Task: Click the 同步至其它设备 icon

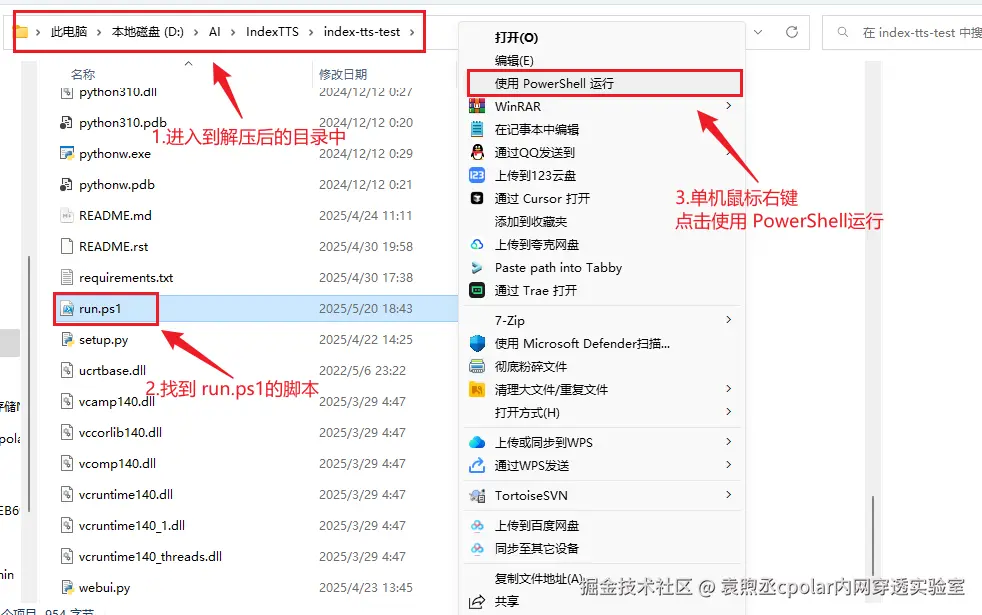Action: [x=477, y=549]
